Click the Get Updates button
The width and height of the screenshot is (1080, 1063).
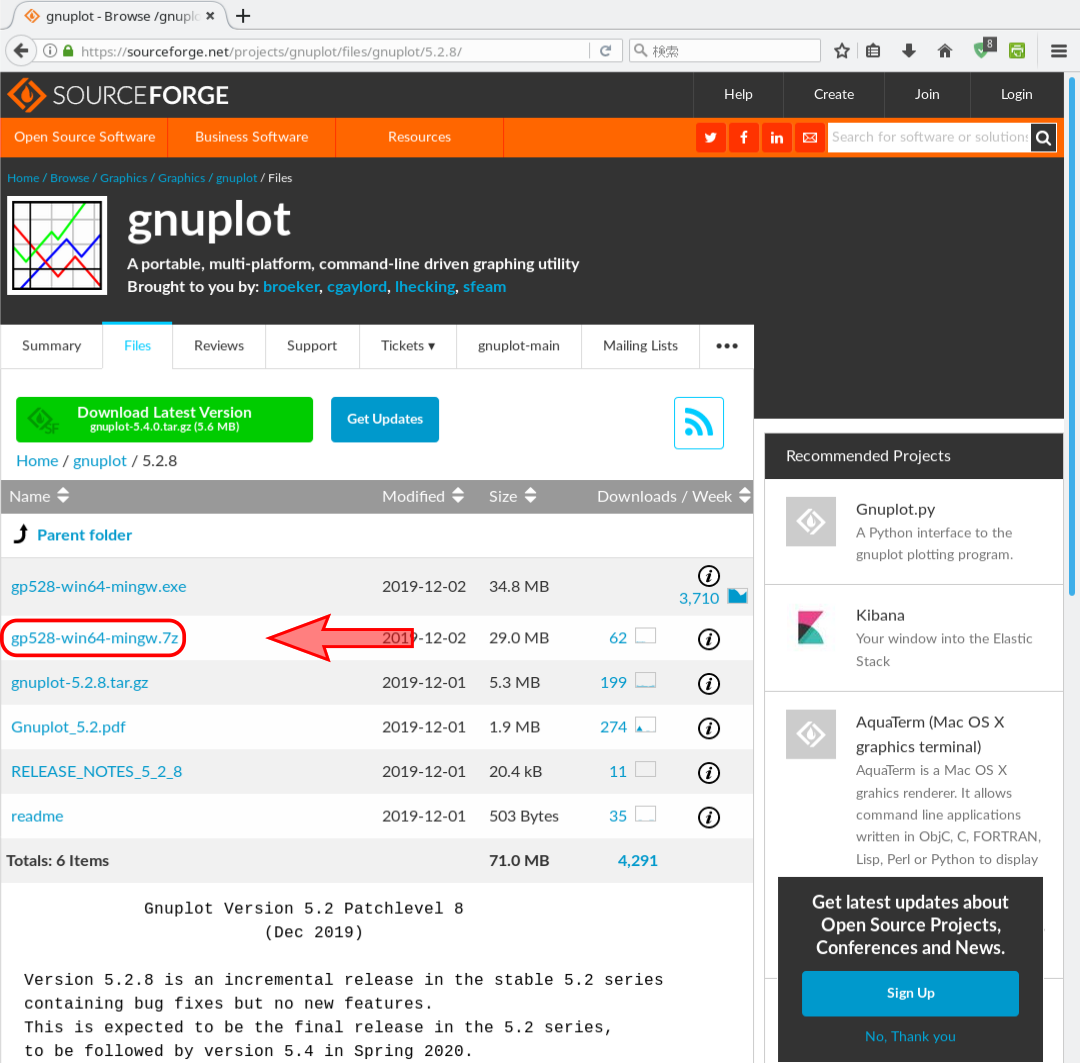coord(385,420)
